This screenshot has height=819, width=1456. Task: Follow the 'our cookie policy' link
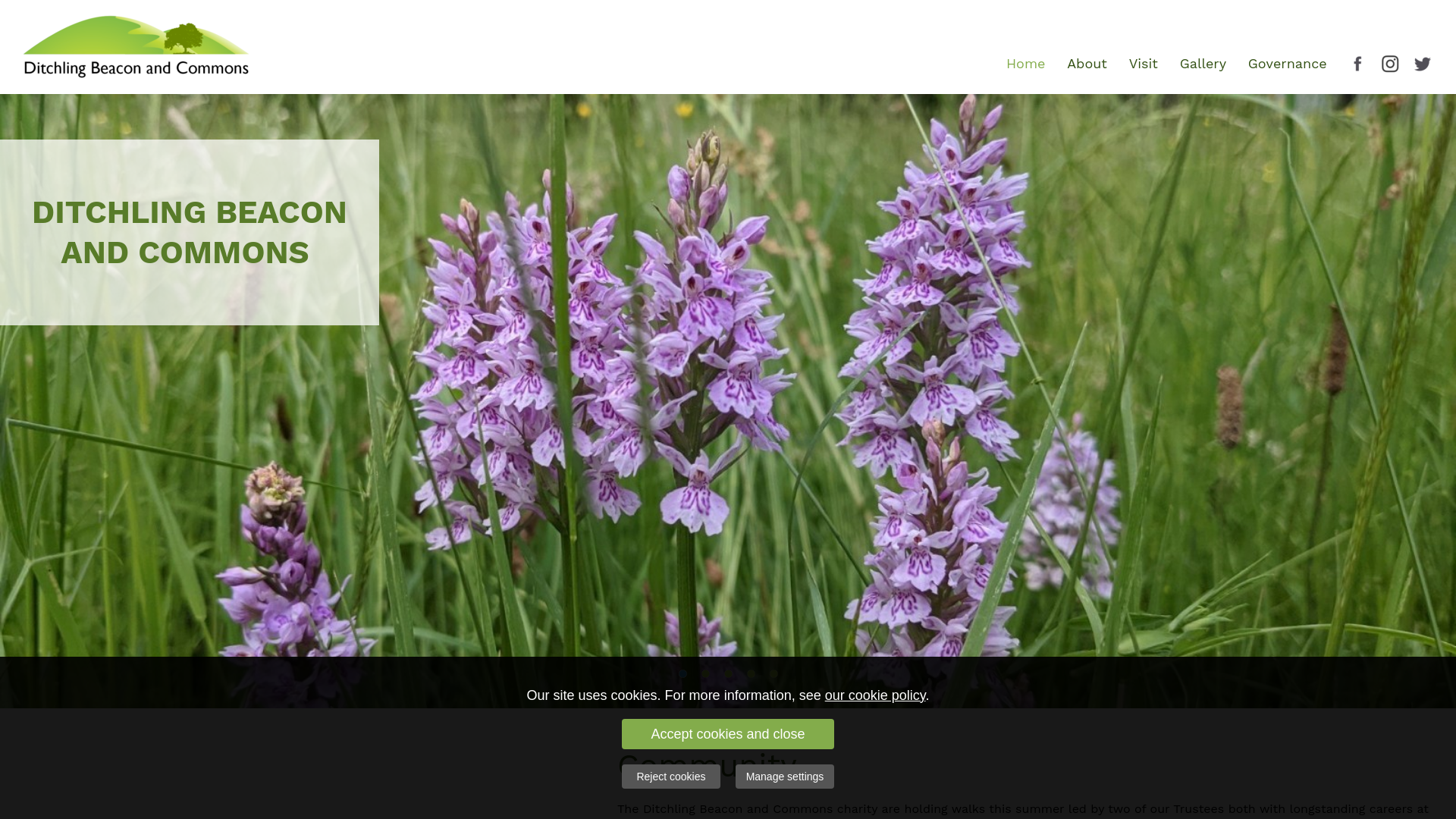(x=875, y=695)
